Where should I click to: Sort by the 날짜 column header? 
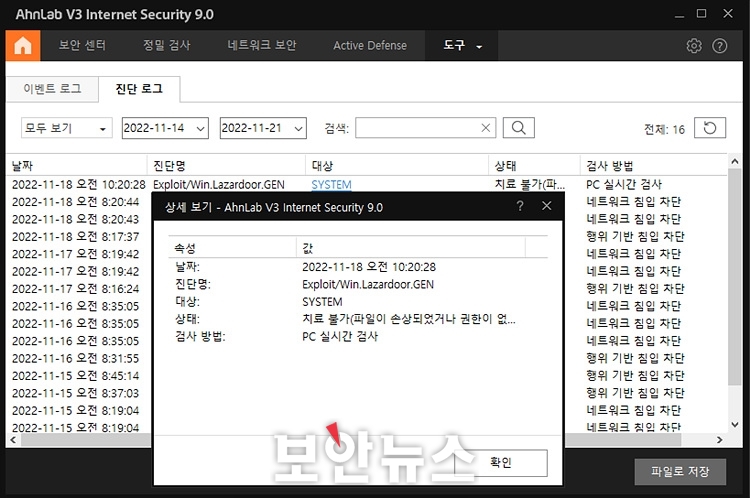point(77,166)
